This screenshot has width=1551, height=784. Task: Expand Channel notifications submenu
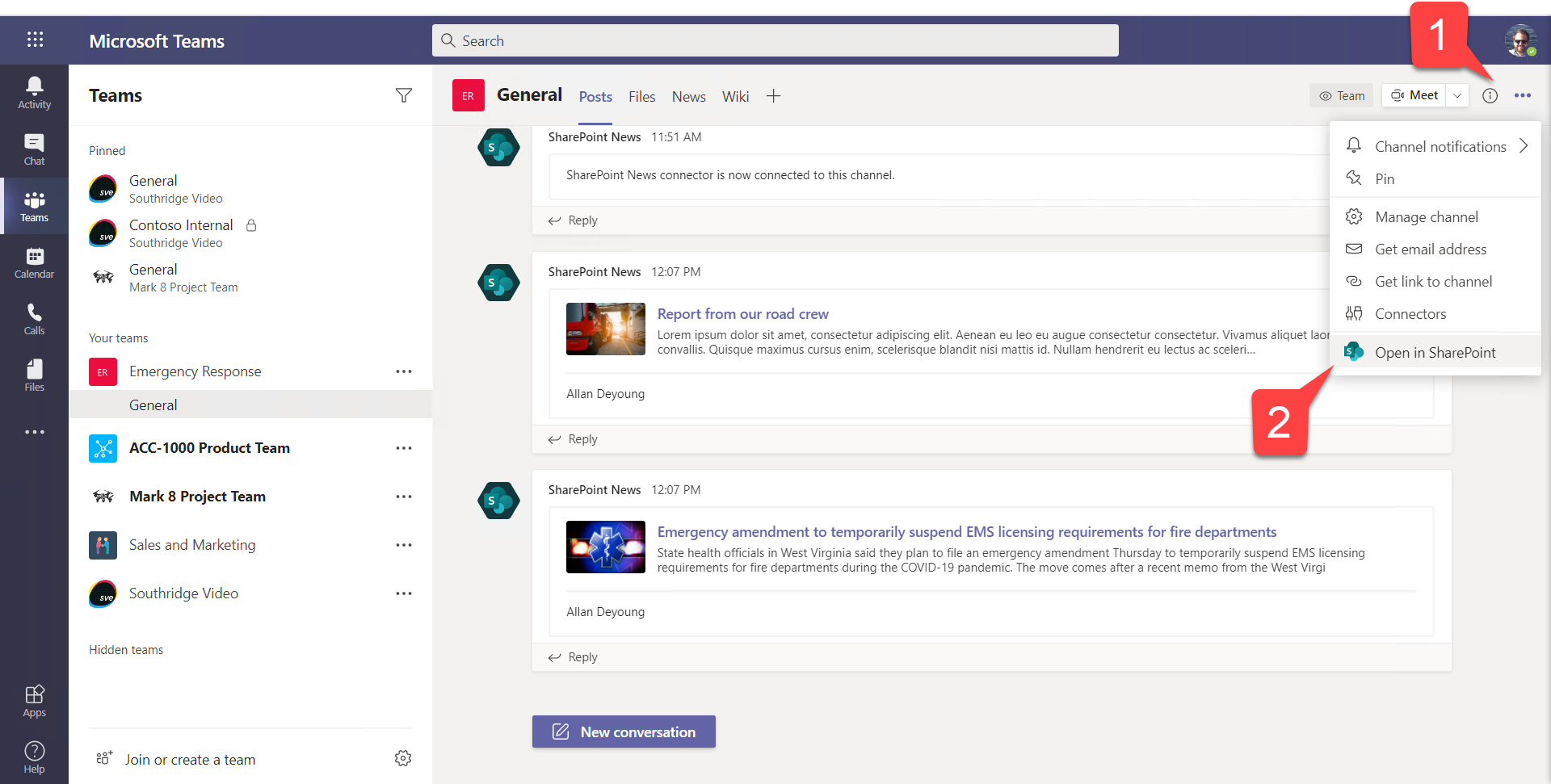coord(1435,146)
